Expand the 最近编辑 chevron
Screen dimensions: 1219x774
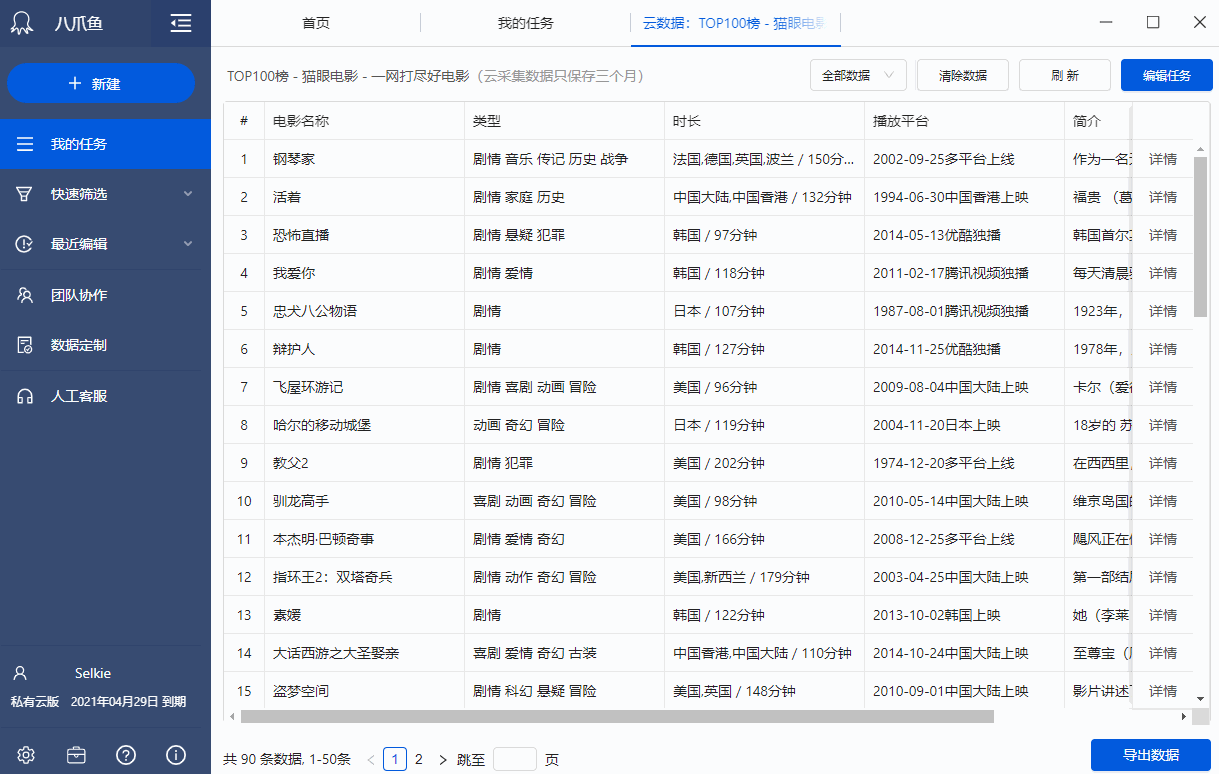tap(187, 244)
